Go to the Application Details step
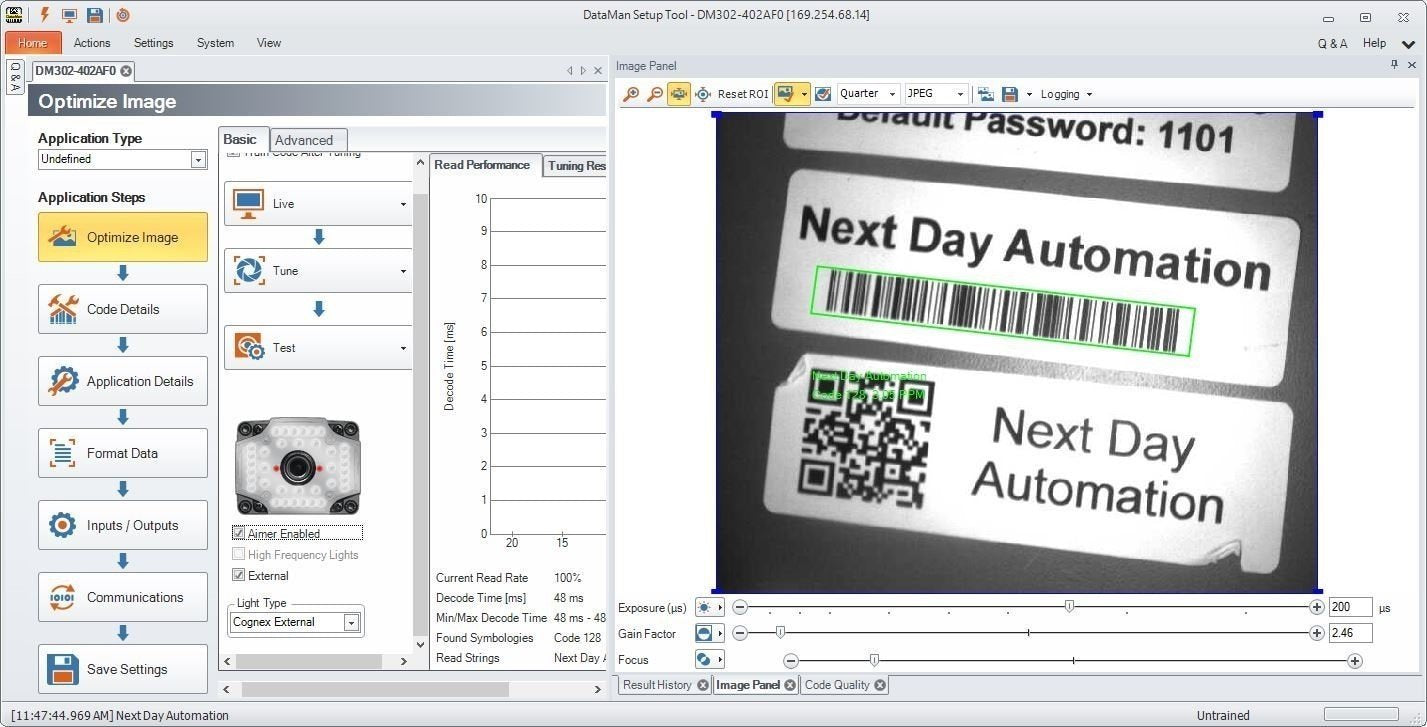1427x727 pixels. (123, 381)
